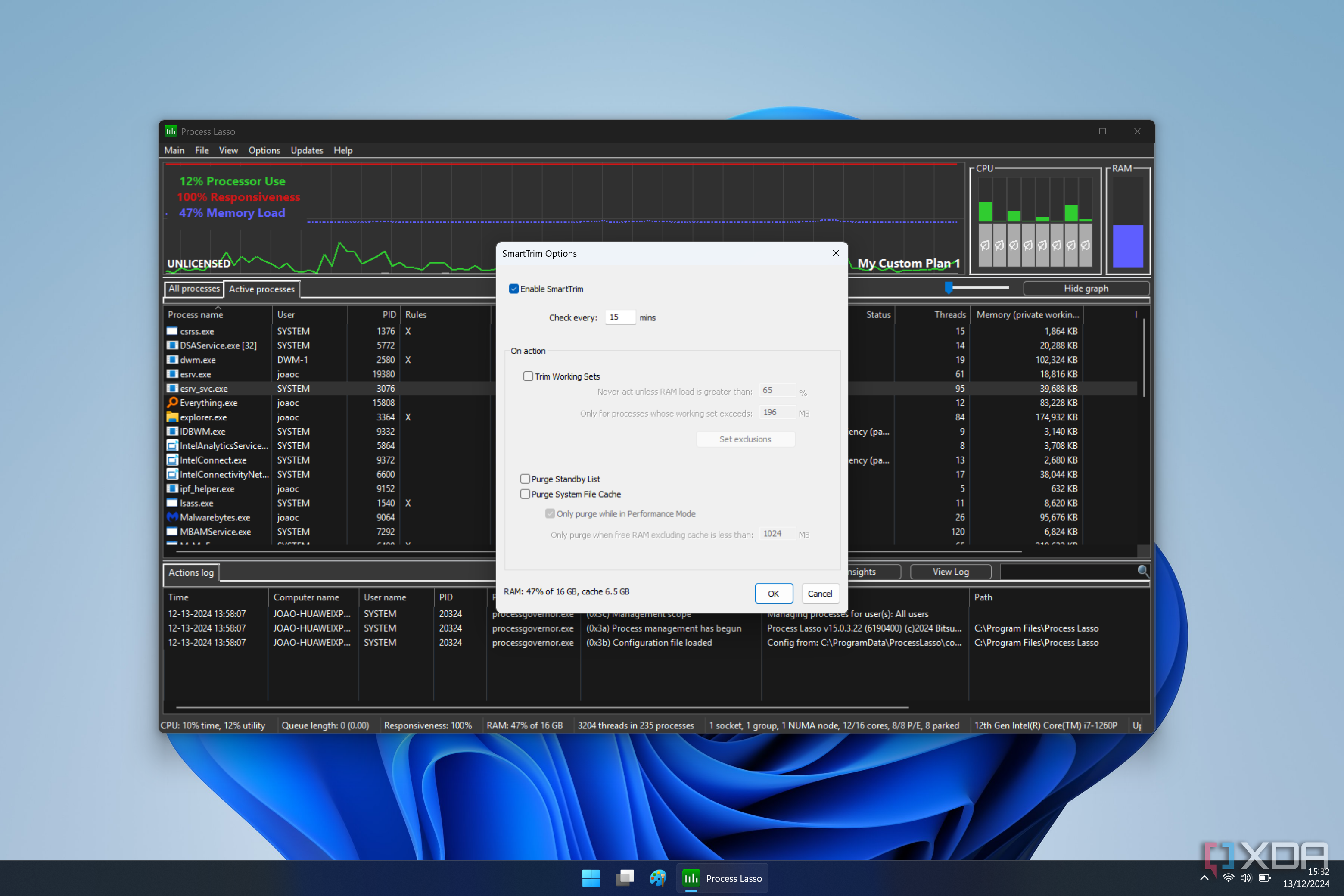Image resolution: width=1344 pixels, height=896 pixels.
Task: Close the SmartTrim Options dialog
Action: (x=835, y=253)
